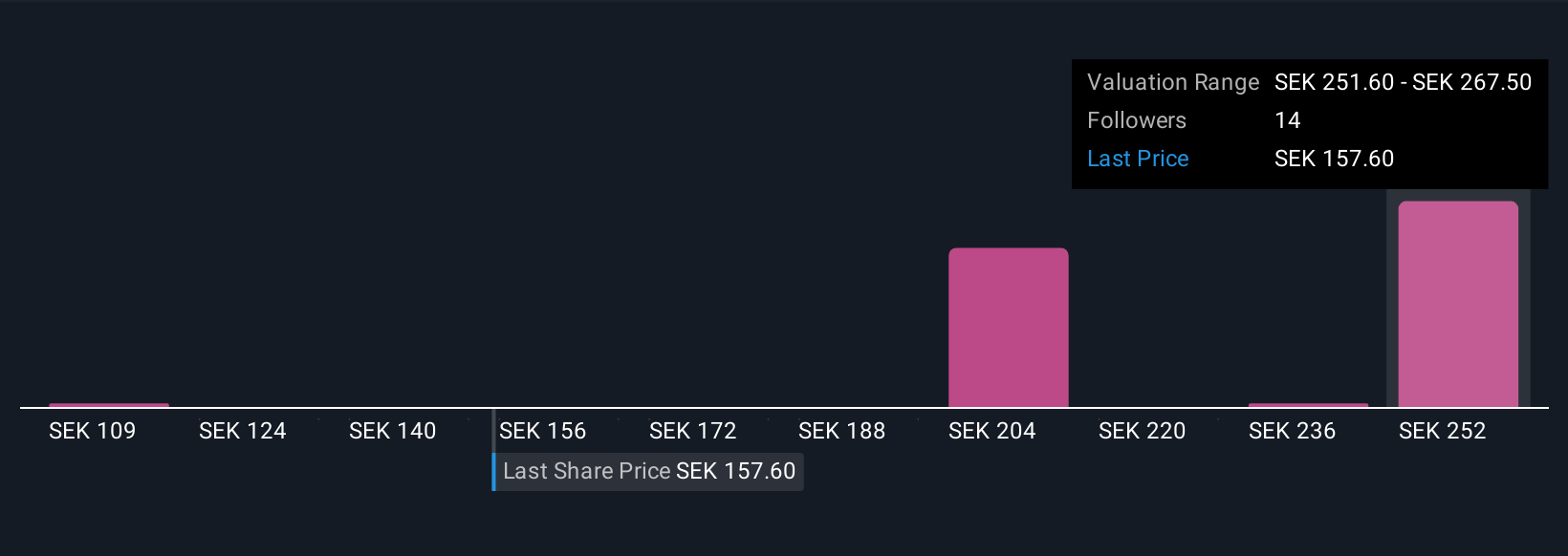Click the SEK 252 axis label
Viewport: 1568px width, 556px height.
pyautogui.click(x=1443, y=431)
